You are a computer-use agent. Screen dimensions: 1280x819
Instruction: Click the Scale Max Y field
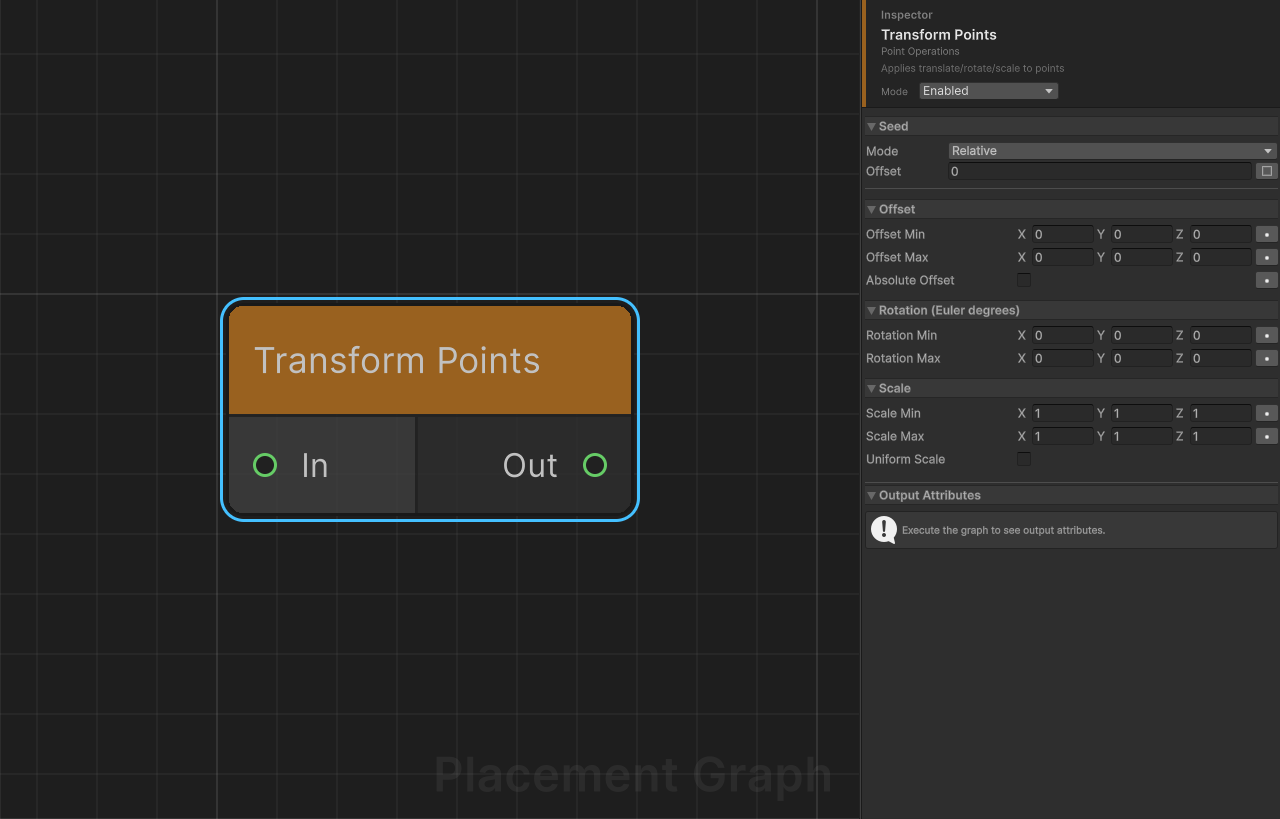pos(1141,436)
